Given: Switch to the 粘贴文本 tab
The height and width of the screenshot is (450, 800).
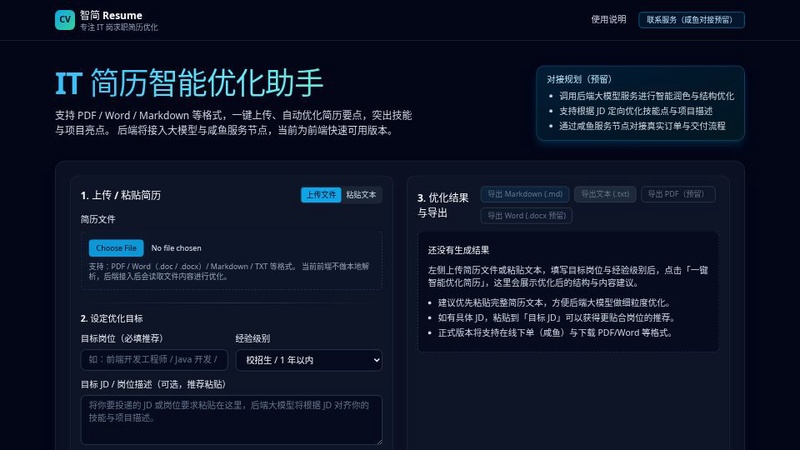Looking at the screenshot, I should [361, 195].
